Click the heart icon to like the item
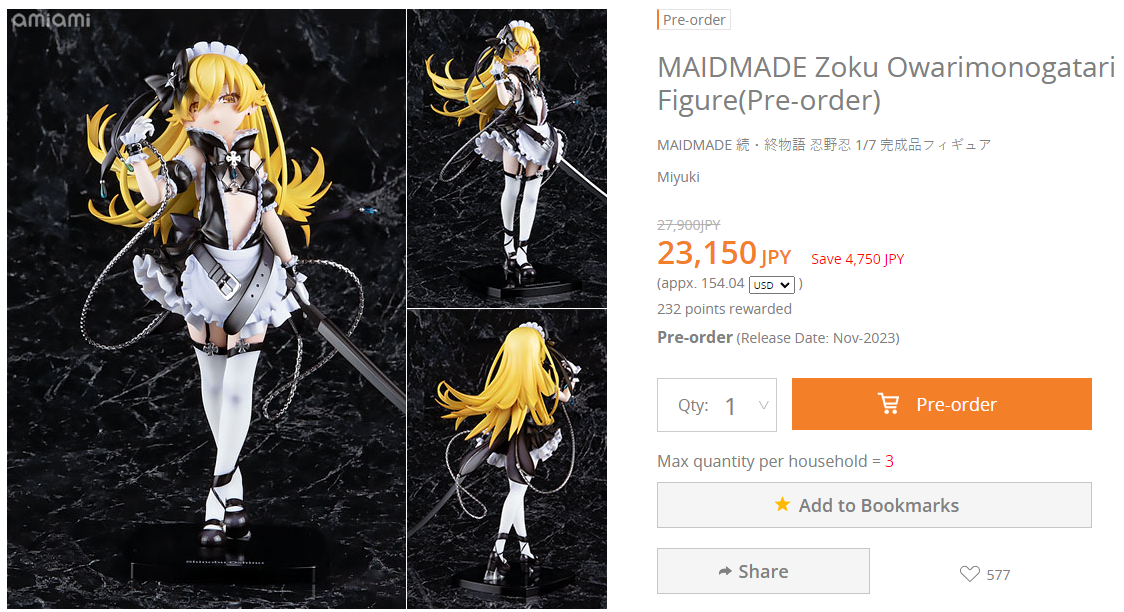Image resolution: width=1124 pixels, height=612 pixels. [x=969, y=574]
